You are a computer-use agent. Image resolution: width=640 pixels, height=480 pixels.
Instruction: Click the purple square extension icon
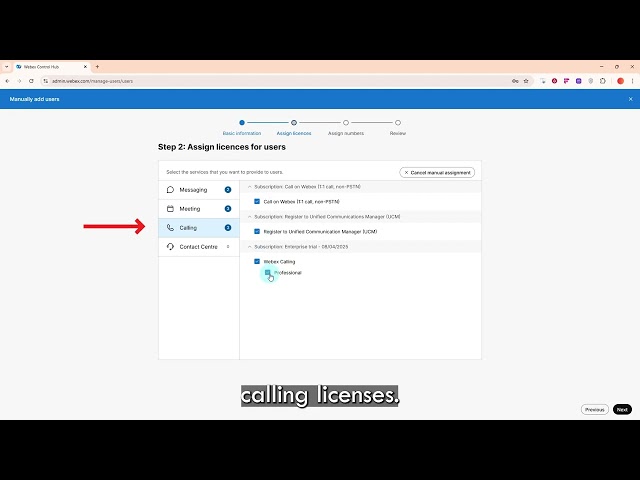(x=578, y=81)
